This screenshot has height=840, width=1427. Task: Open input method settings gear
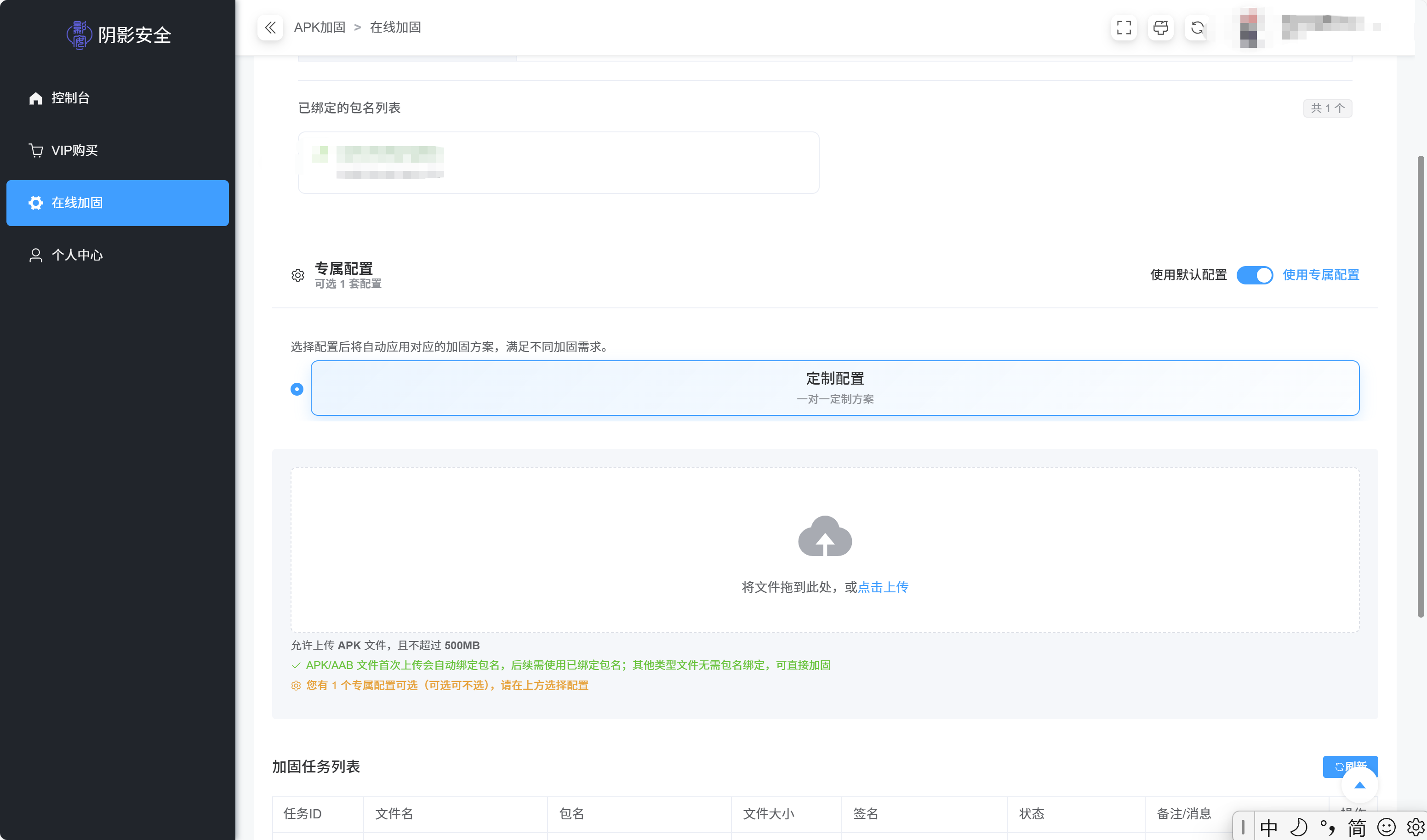(x=1415, y=828)
